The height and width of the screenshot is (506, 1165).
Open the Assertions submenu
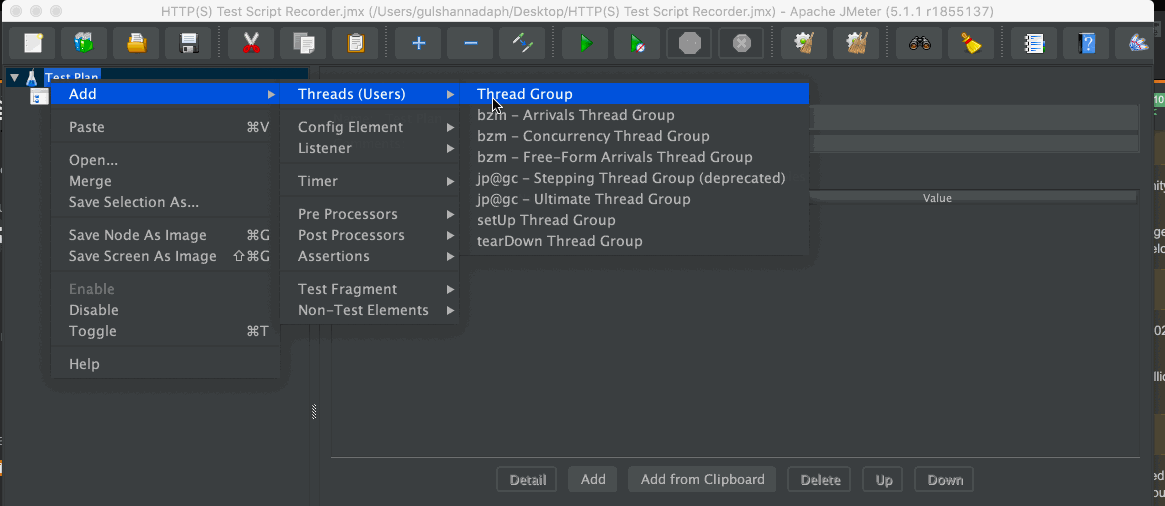(369, 256)
